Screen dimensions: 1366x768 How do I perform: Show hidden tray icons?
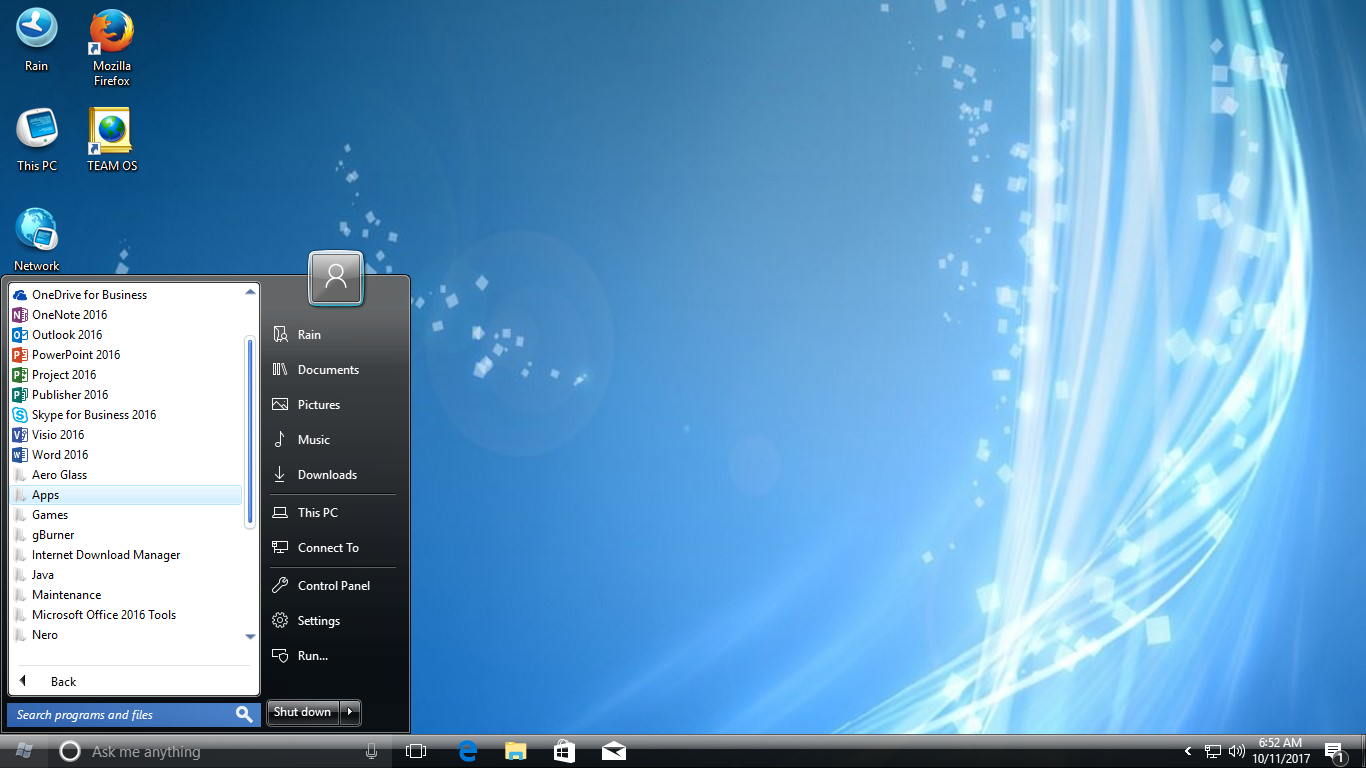click(x=1188, y=751)
